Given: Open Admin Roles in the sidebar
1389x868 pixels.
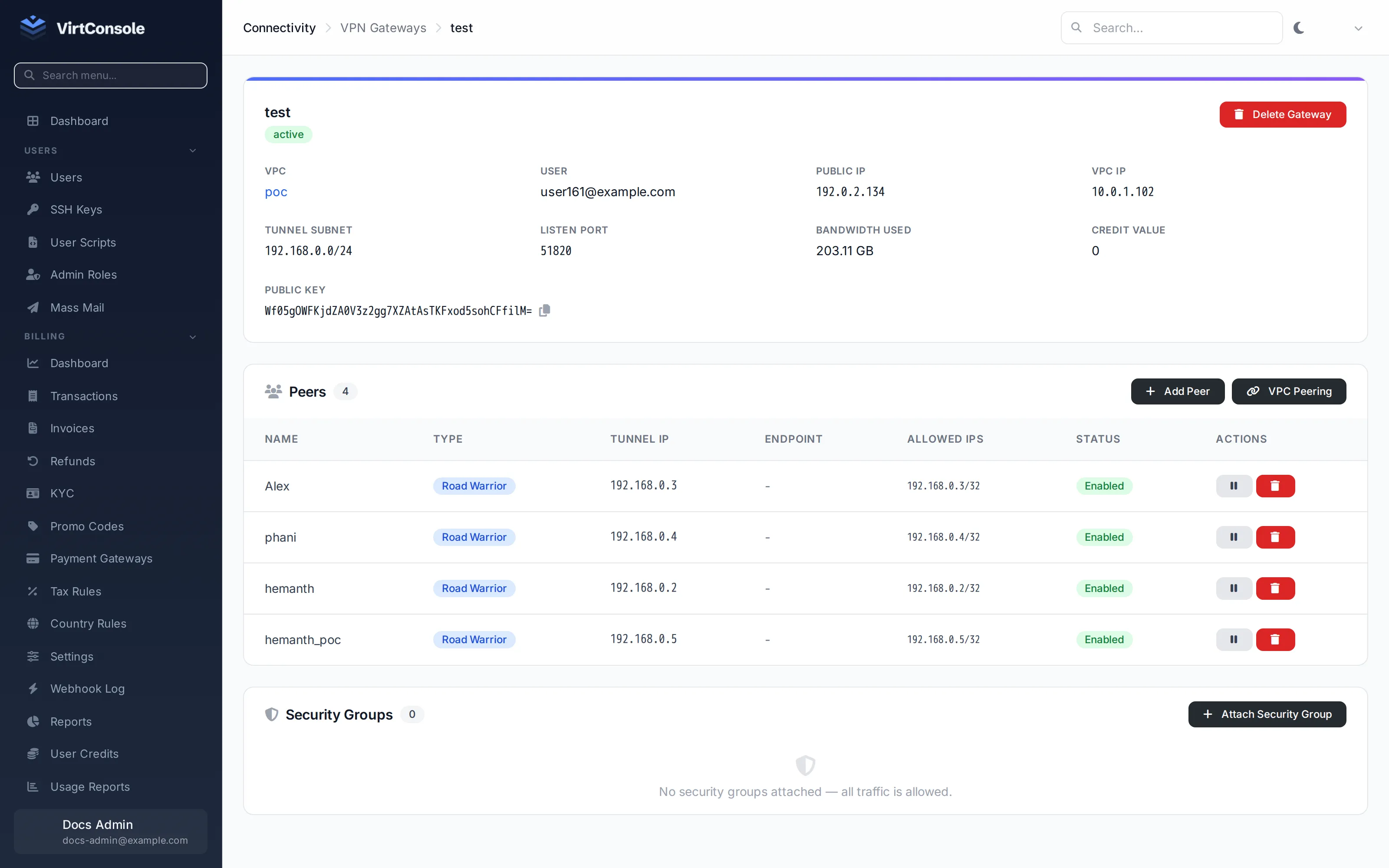Looking at the screenshot, I should (111, 274).
